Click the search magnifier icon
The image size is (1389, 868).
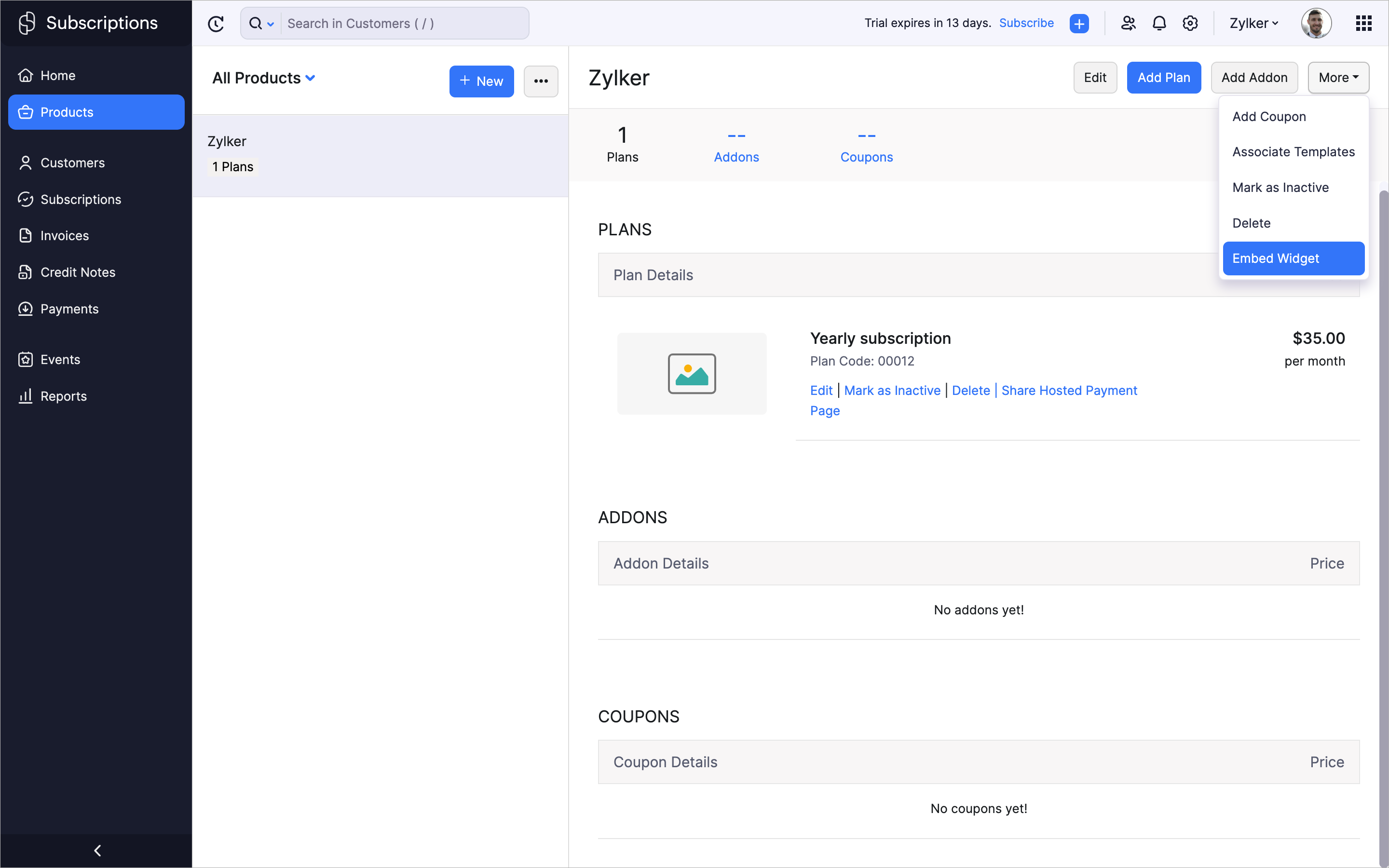[x=256, y=24]
